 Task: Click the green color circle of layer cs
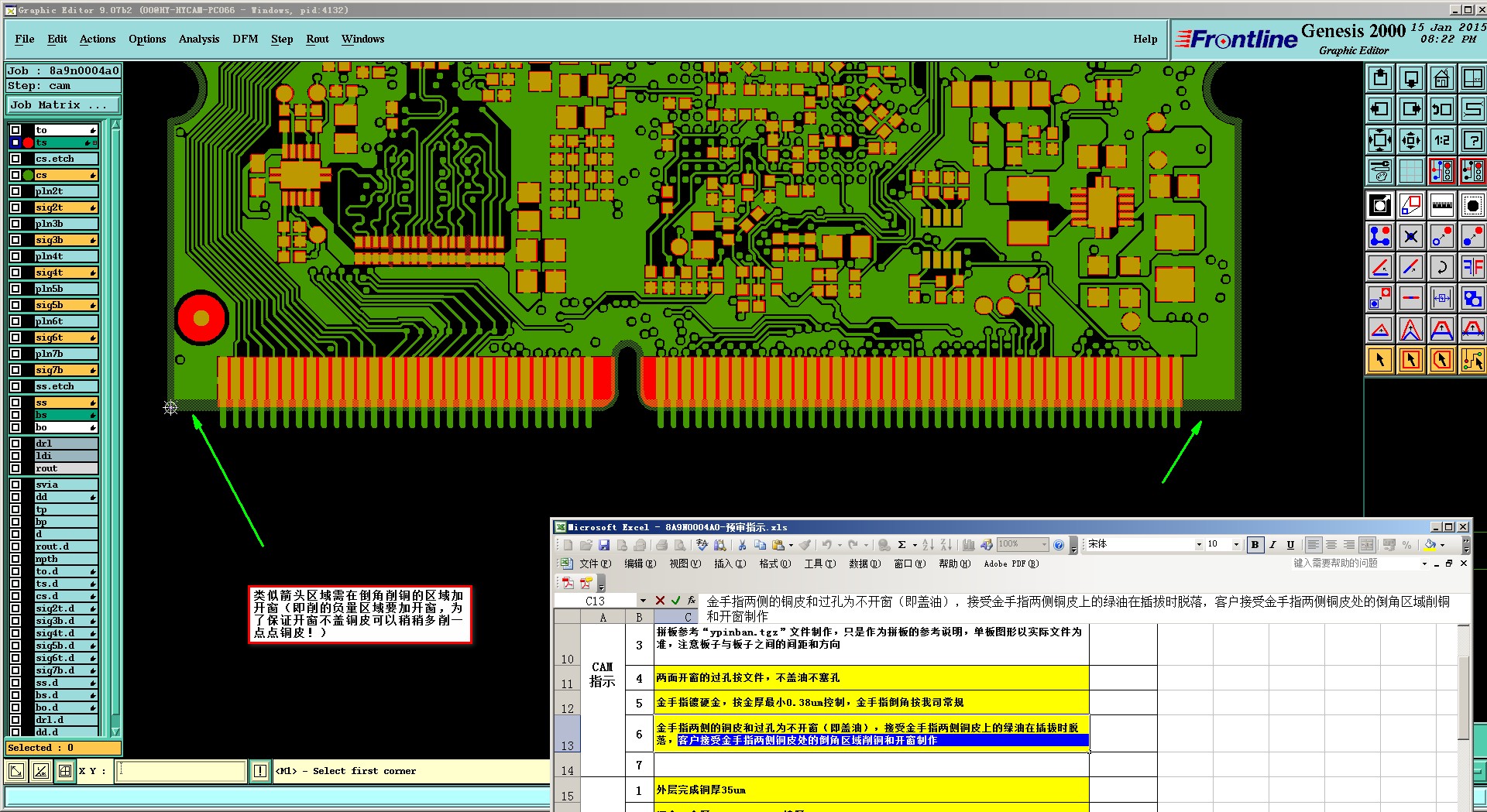point(29,175)
